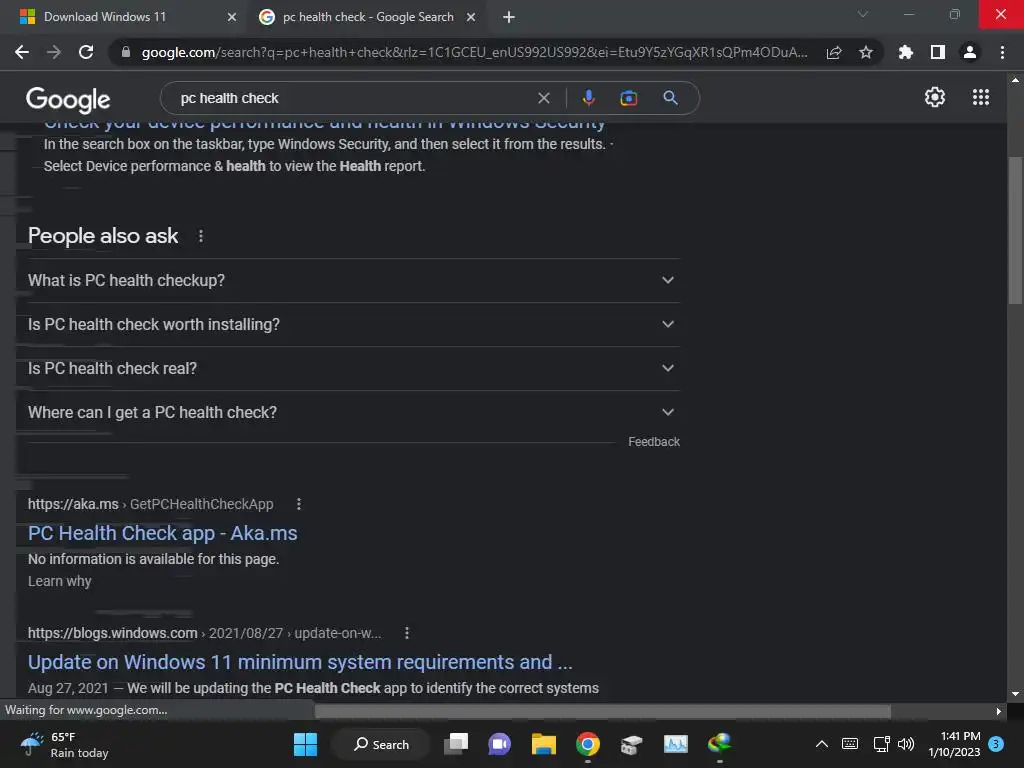Open a new browser tab

pos(509,17)
